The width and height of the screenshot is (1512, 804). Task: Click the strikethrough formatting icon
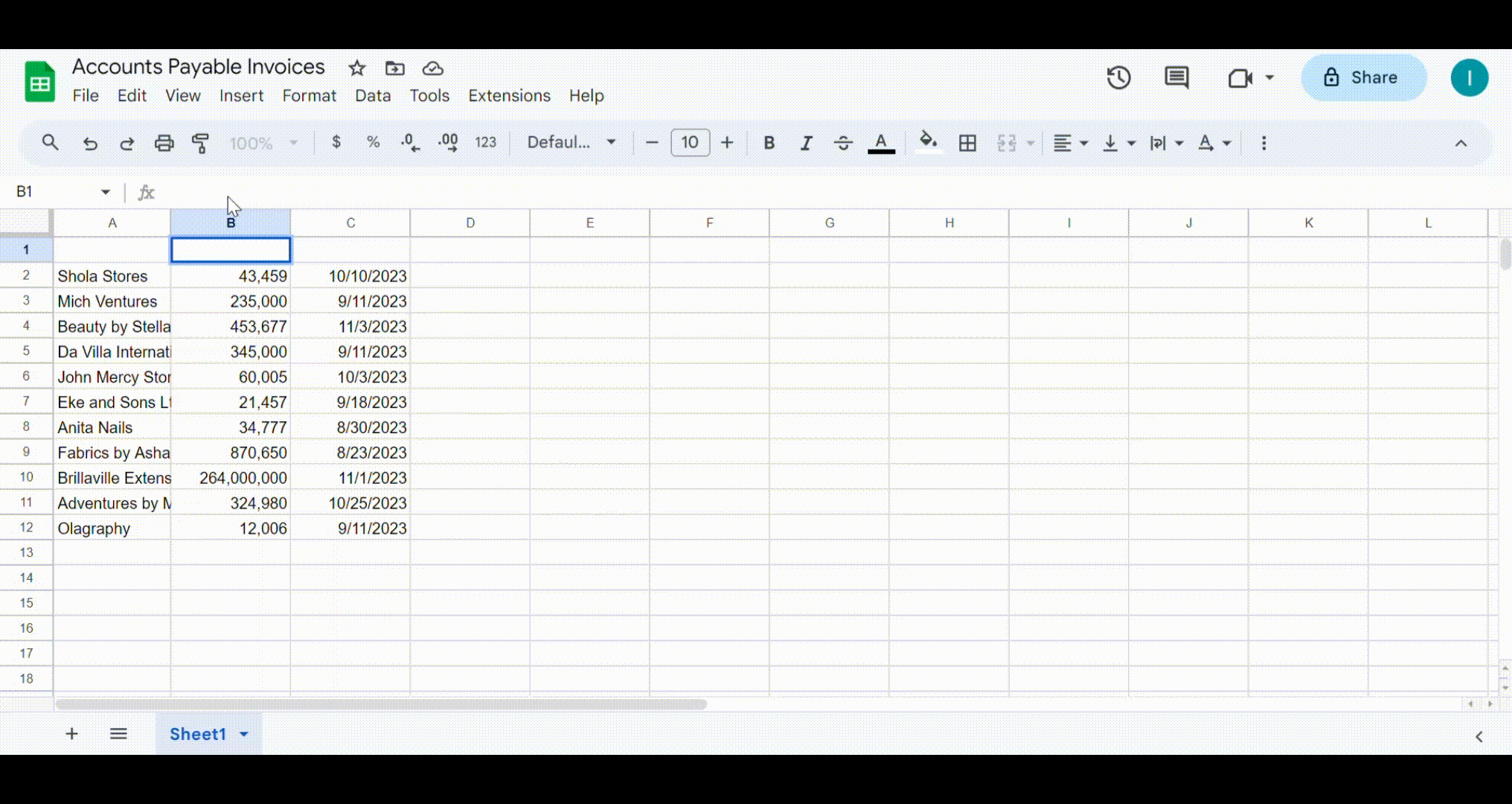tap(843, 142)
